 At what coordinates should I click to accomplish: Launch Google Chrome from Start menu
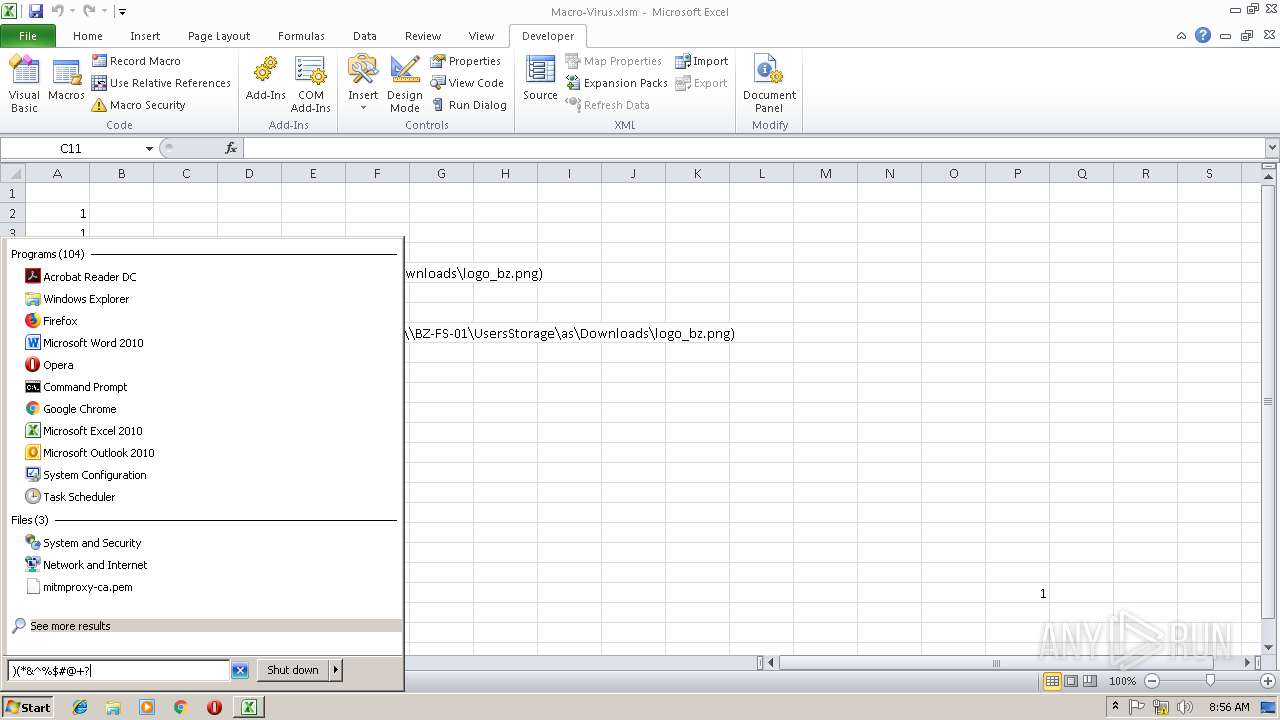click(x=72, y=409)
